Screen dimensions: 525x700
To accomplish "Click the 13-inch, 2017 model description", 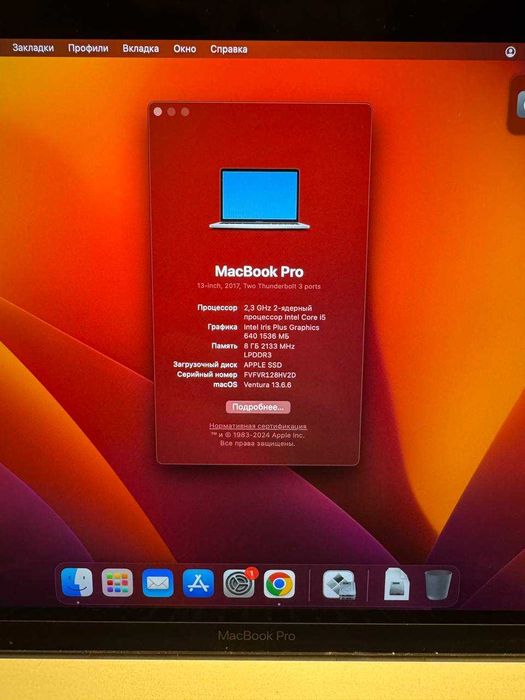I will [x=259, y=286].
